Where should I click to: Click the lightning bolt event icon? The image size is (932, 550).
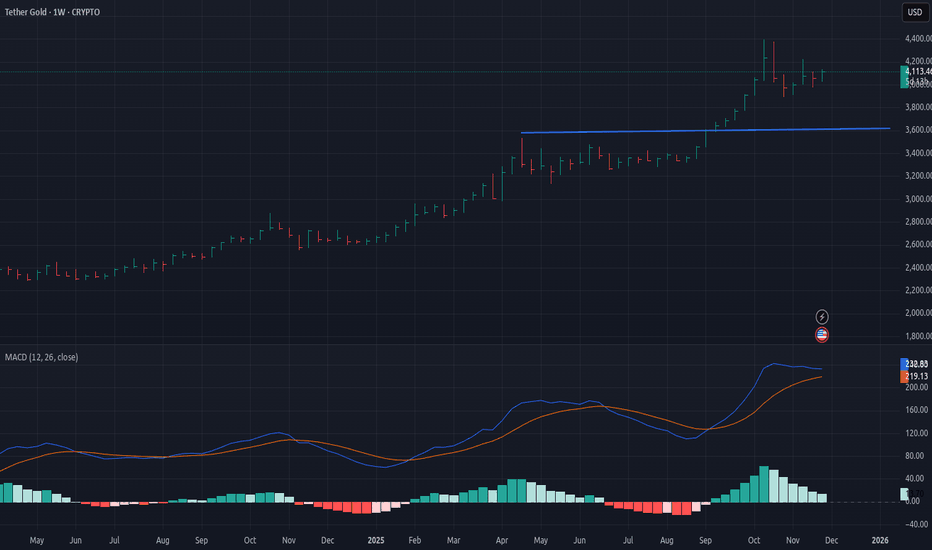[822, 316]
